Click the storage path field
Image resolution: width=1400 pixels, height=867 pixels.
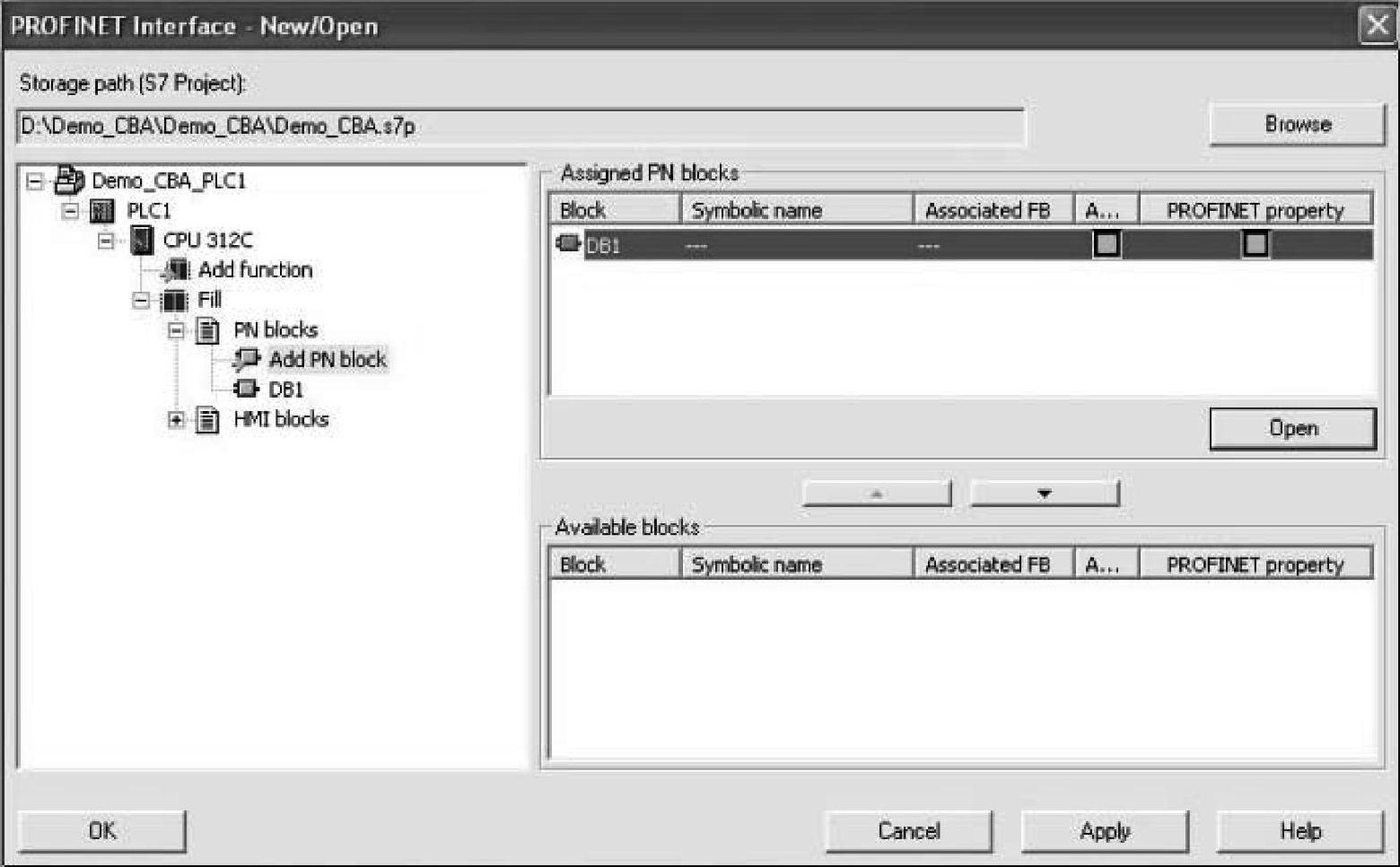point(521,126)
